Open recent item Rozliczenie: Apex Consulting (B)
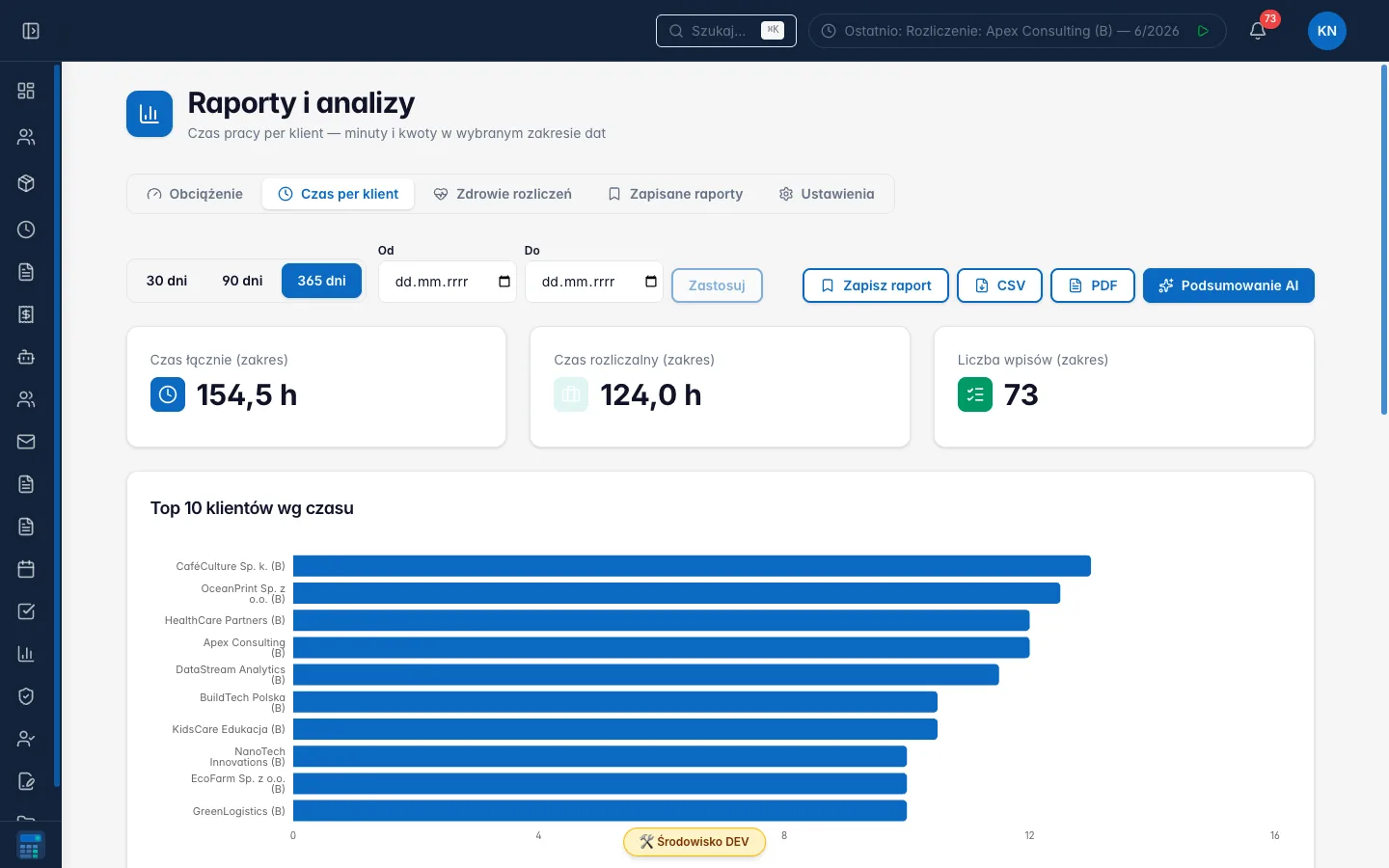This screenshot has width=1389, height=868. [x=1011, y=31]
